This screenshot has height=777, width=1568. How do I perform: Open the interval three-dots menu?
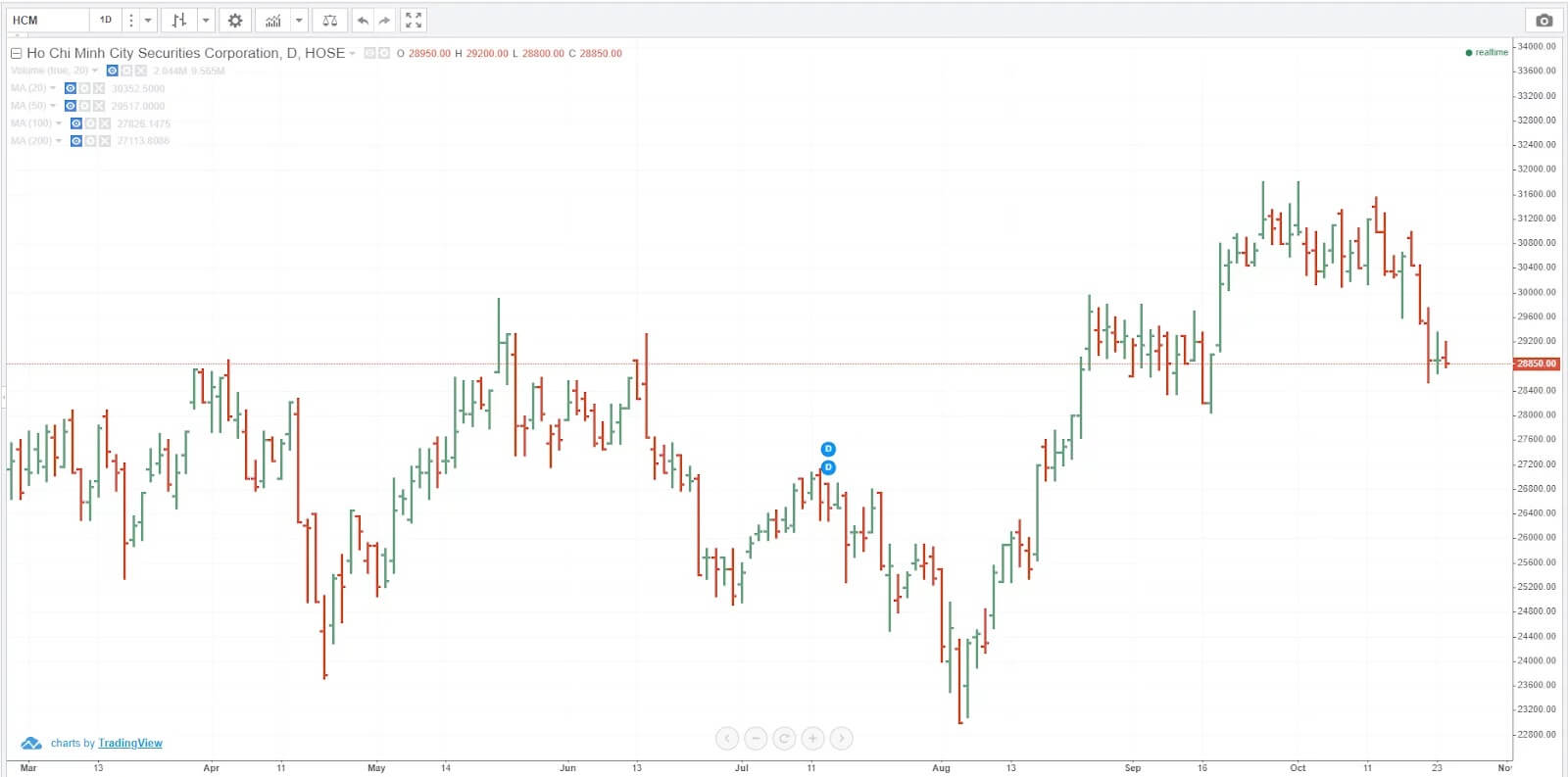click(130, 20)
